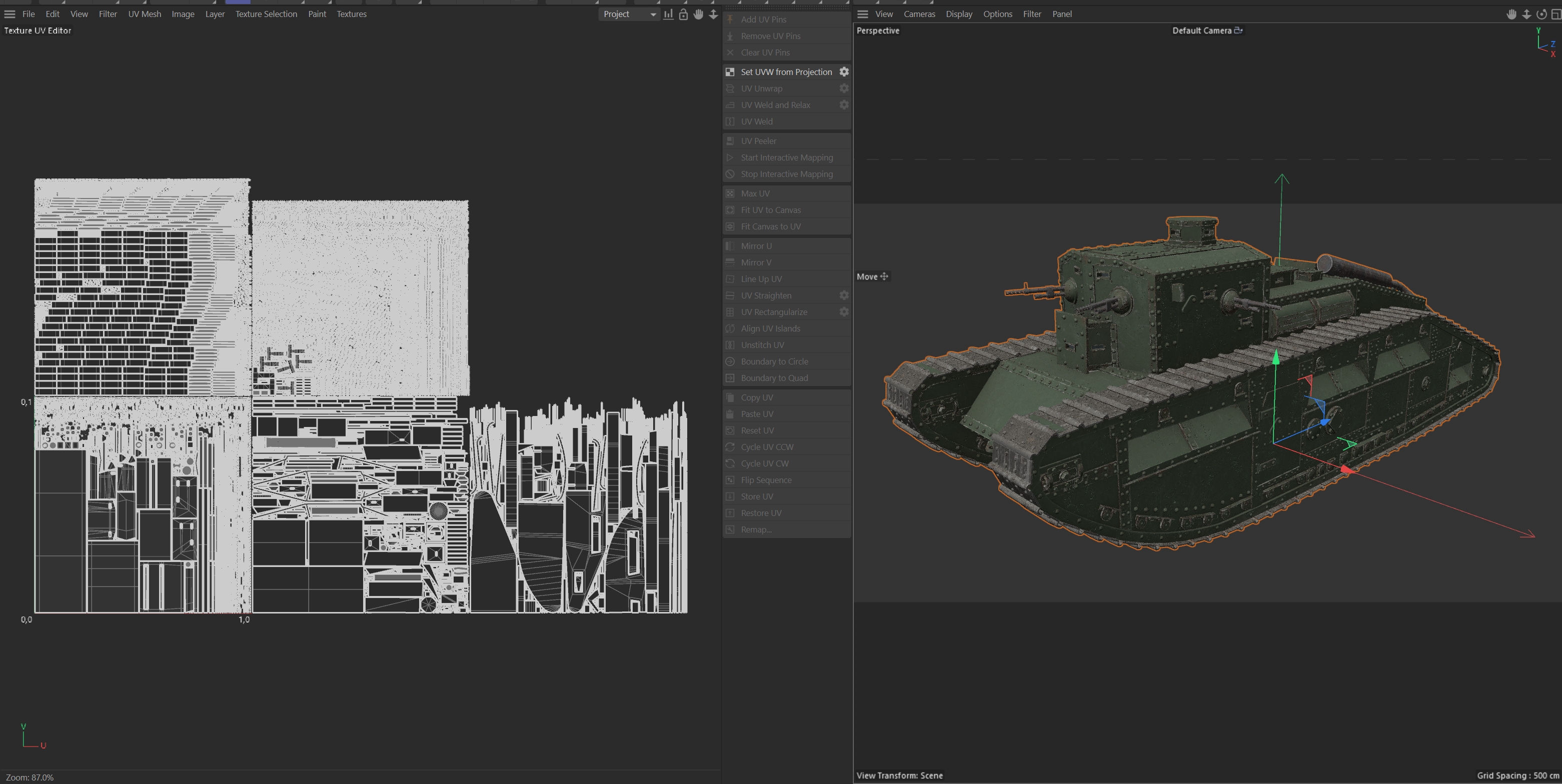Screen dimensions: 1562x784
Task: Open the Texture Selection menu
Action: pos(266,14)
